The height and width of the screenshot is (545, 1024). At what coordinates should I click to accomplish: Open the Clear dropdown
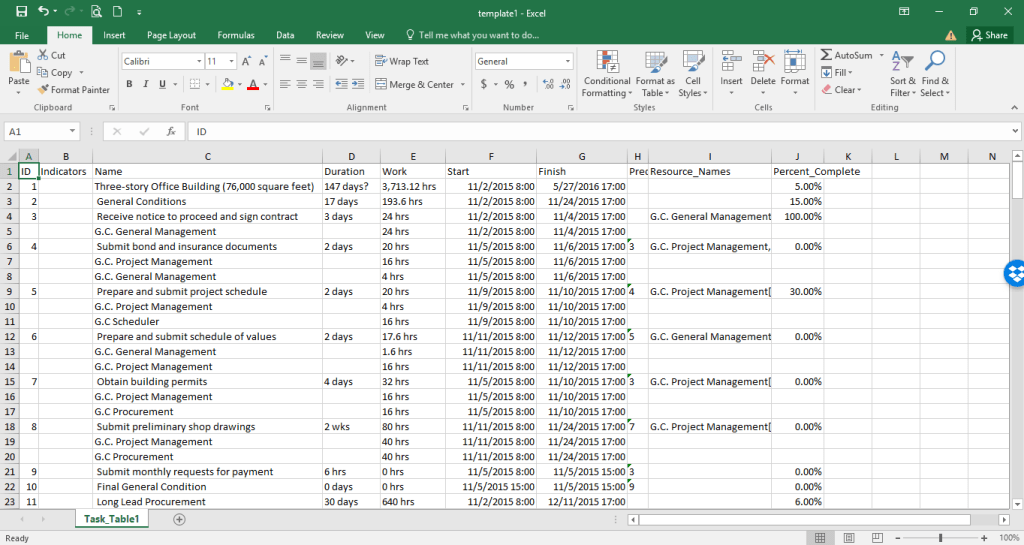point(842,89)
